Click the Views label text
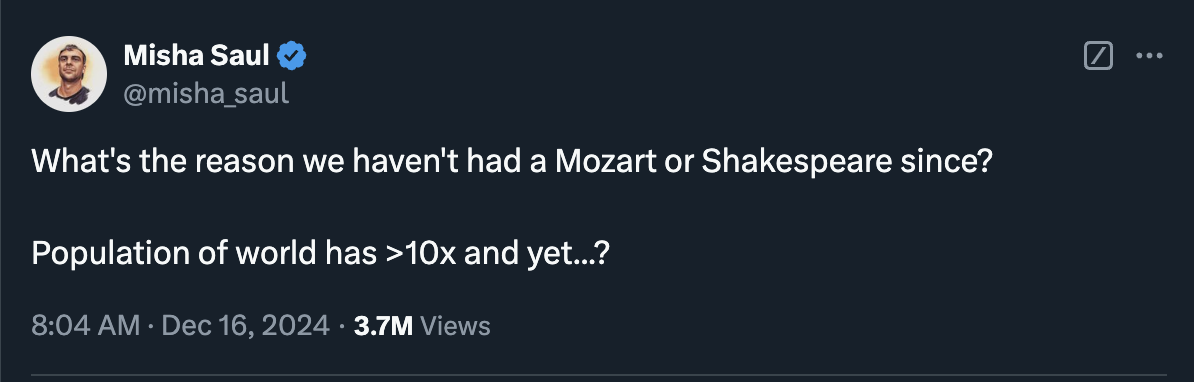 (x=455, y=326)
